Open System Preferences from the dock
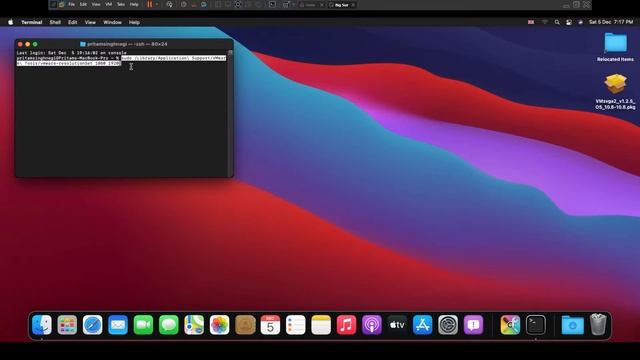 click(448, 325)
